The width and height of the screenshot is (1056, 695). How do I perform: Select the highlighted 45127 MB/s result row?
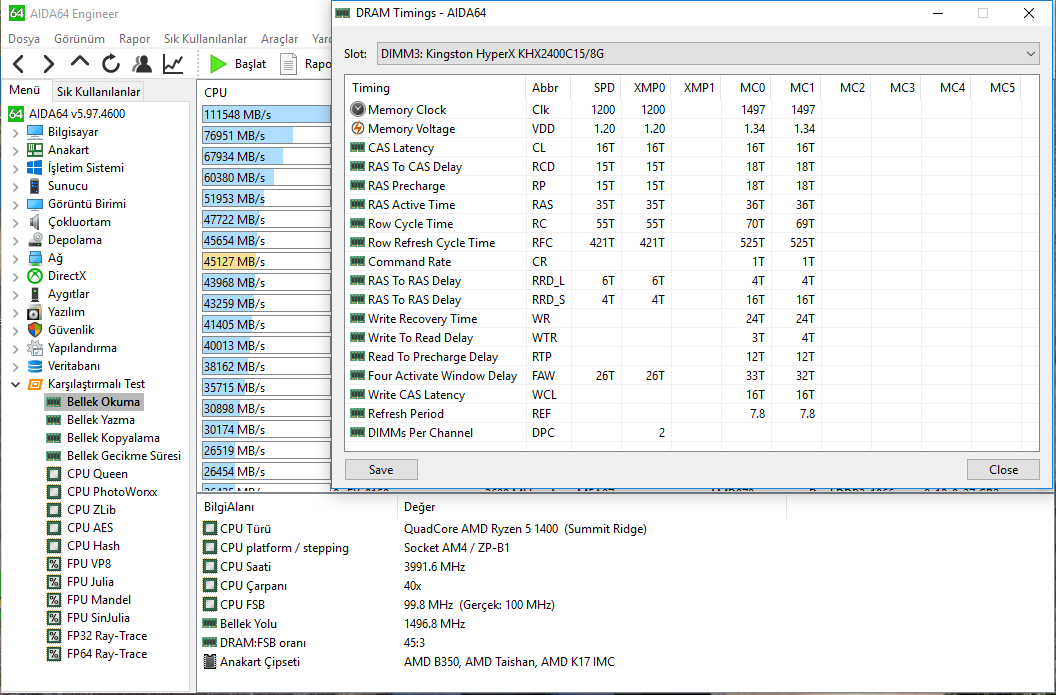tap(267, 261)
